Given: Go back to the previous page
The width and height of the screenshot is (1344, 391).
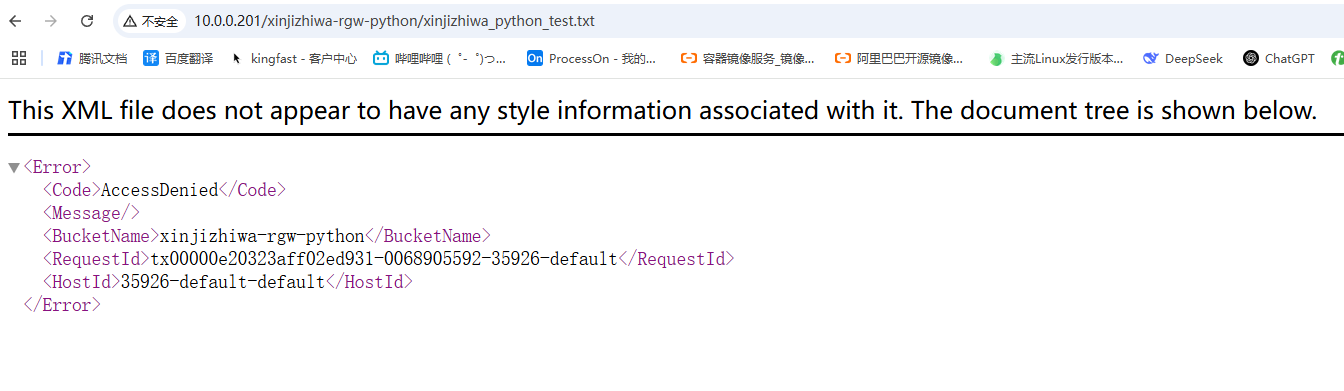Looking at the screenshot, I should click(x=15, y=21).
